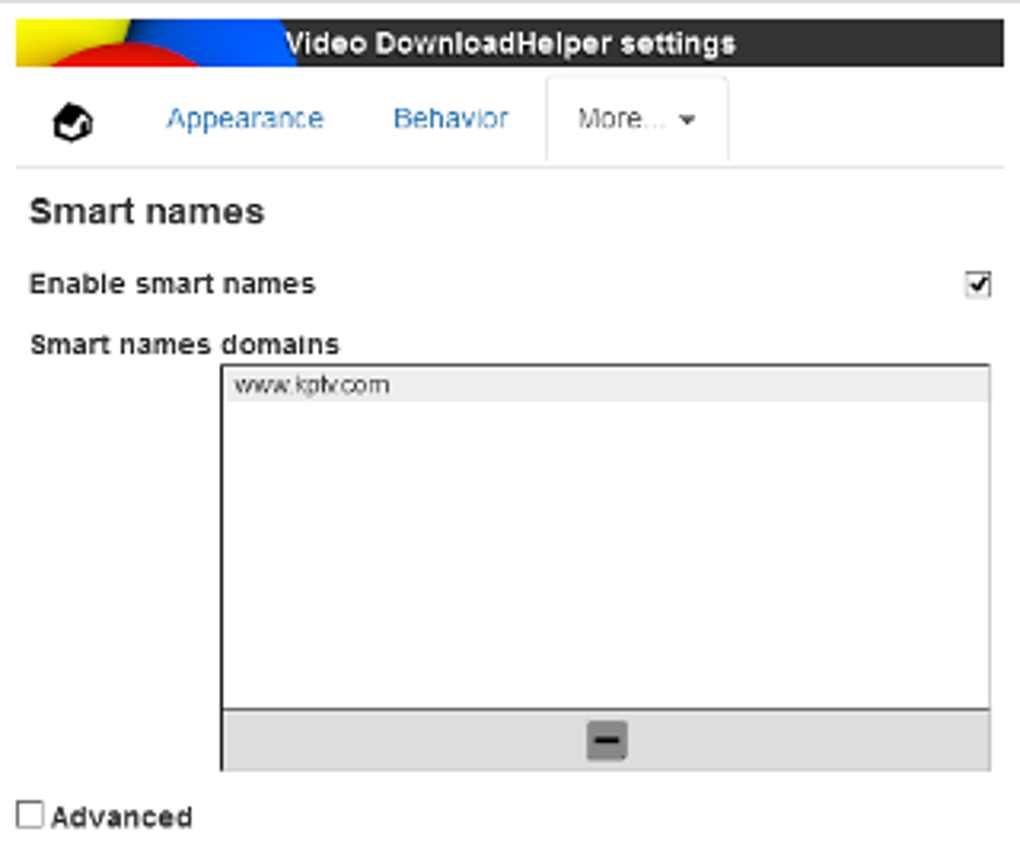Image resolution: width=1020 pixels, height=864 pixels.
Task: Switch to the Behavior tab
Action: tap(451, 119)
